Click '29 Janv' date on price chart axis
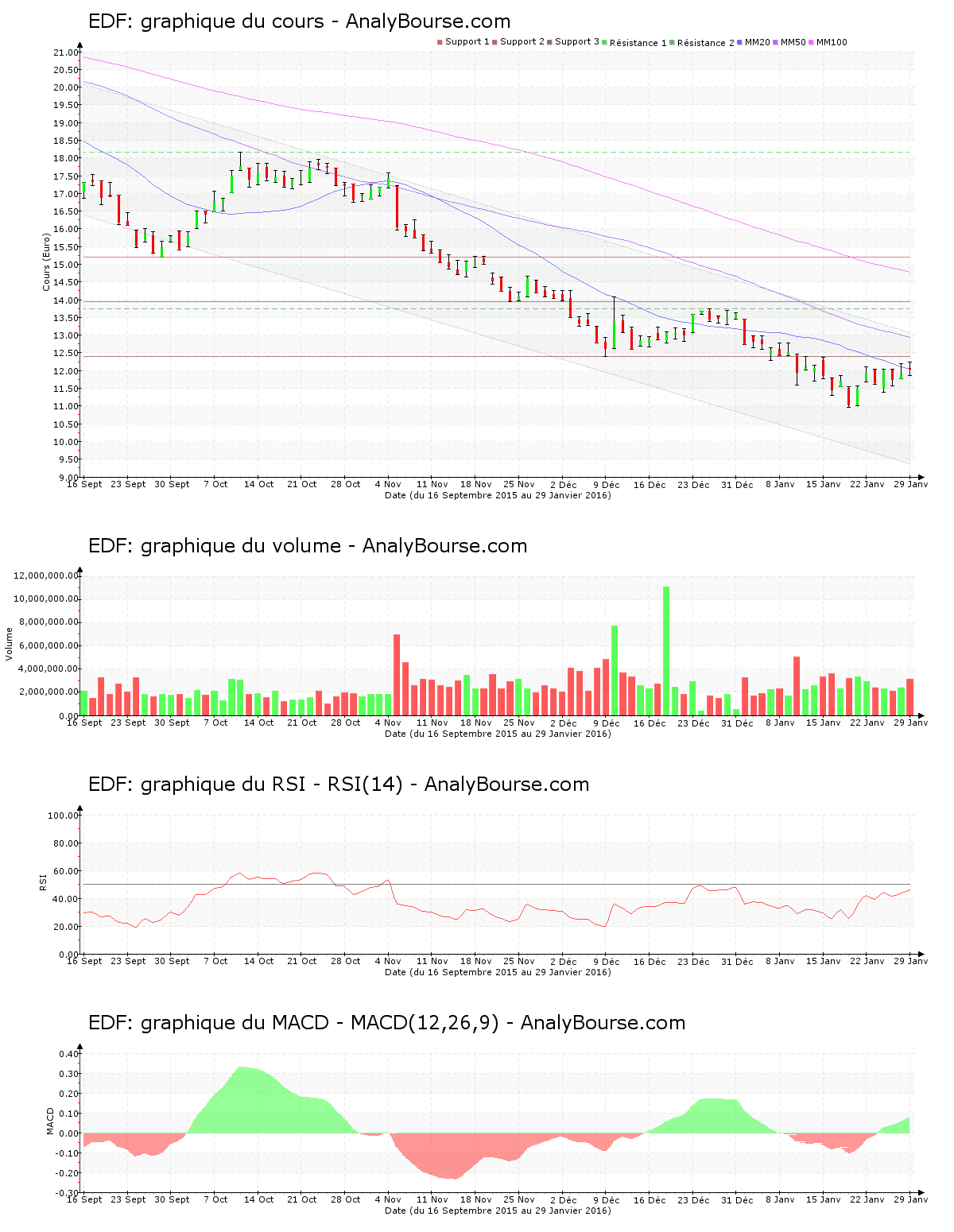Viewport: 954px width, 1232px height. pos(910,484)
